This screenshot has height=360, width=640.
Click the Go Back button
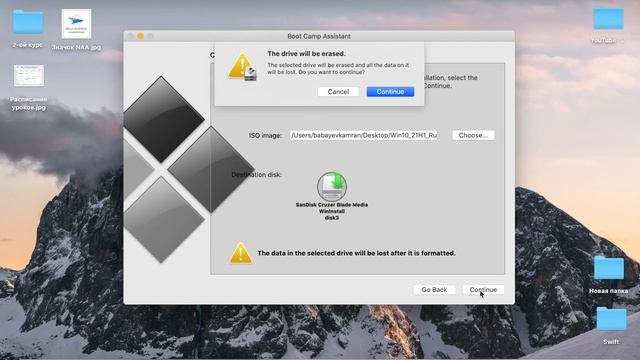click(434, 289)
